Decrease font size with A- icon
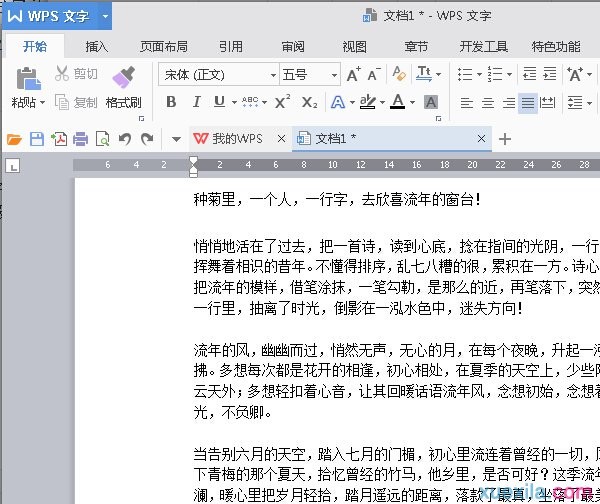600x504 pixels. pyautogui.click(x=374, y=74)
